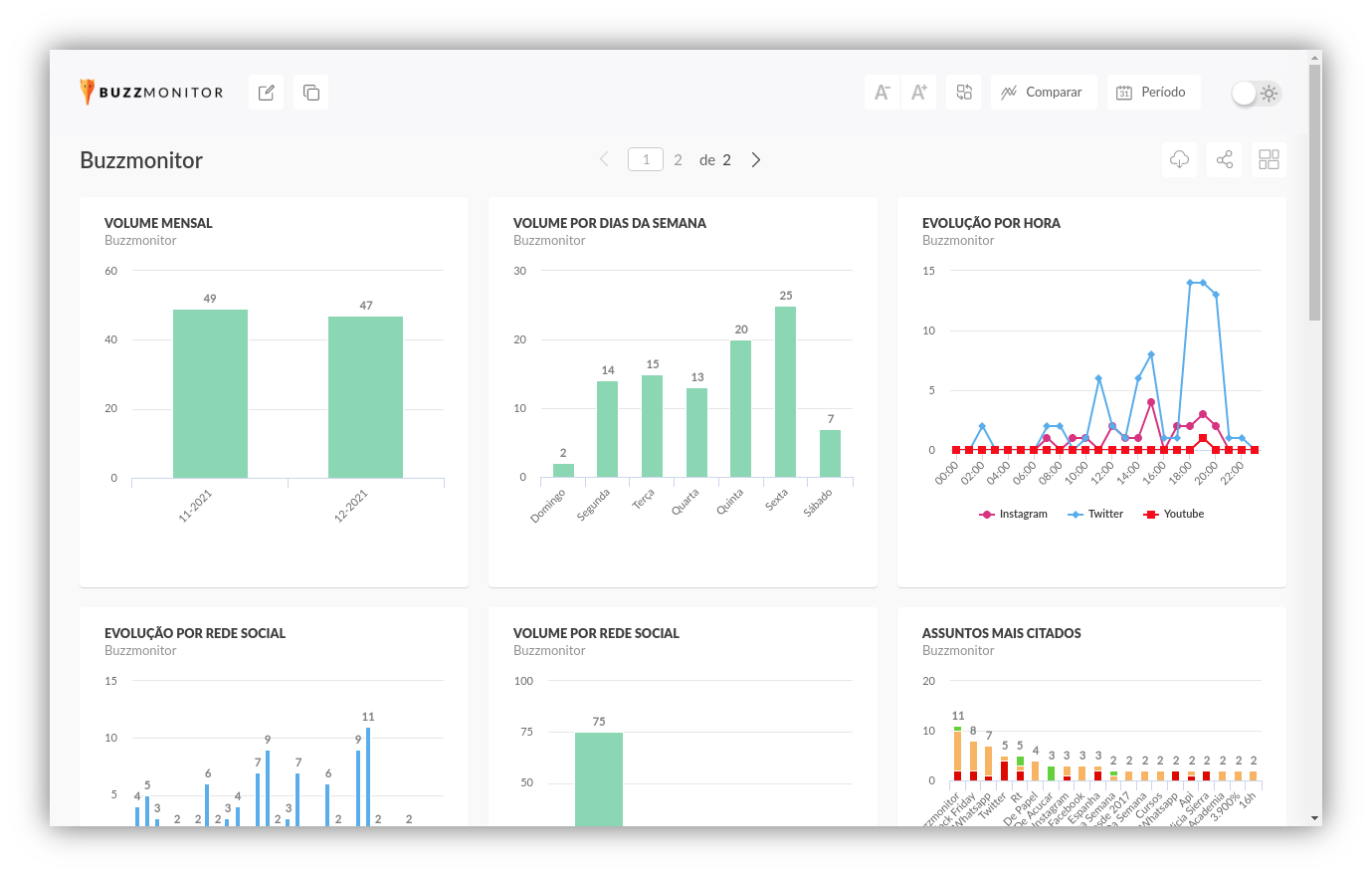Go to previous page with left chevron
Viewport: 1372px width, 876px height.
(x=604, y=160)
